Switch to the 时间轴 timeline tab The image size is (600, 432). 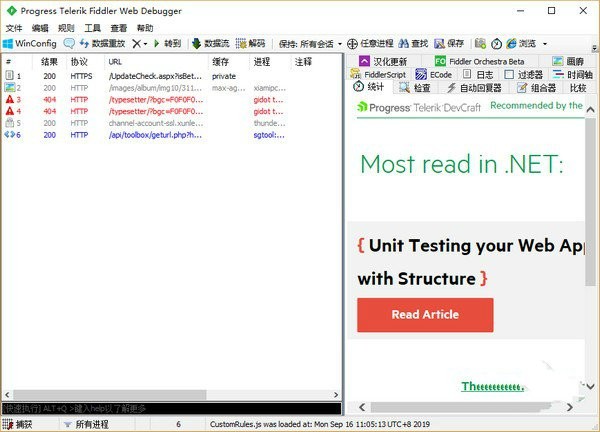pyautogui.click(x=572, y=75)
